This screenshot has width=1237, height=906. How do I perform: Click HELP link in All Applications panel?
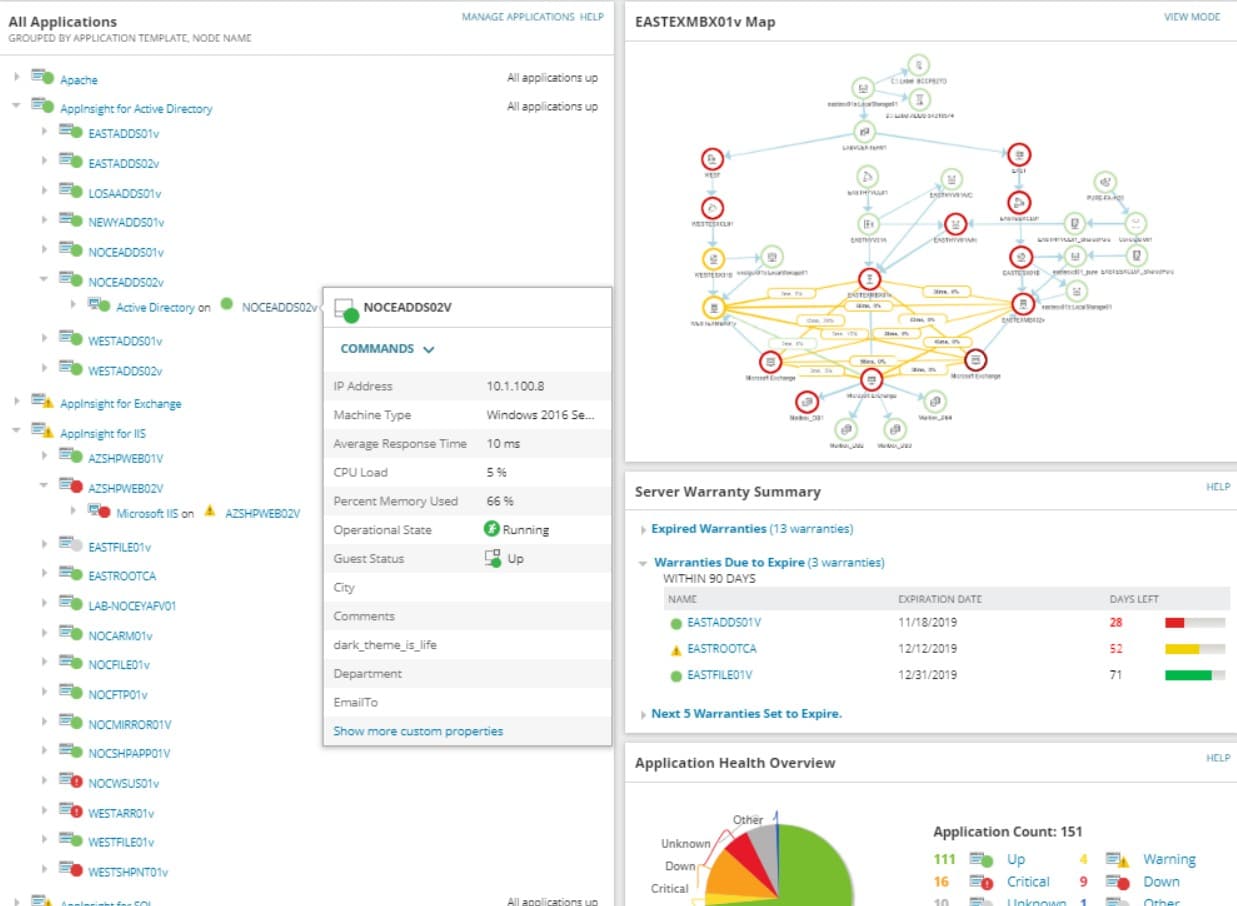point(592,17)
